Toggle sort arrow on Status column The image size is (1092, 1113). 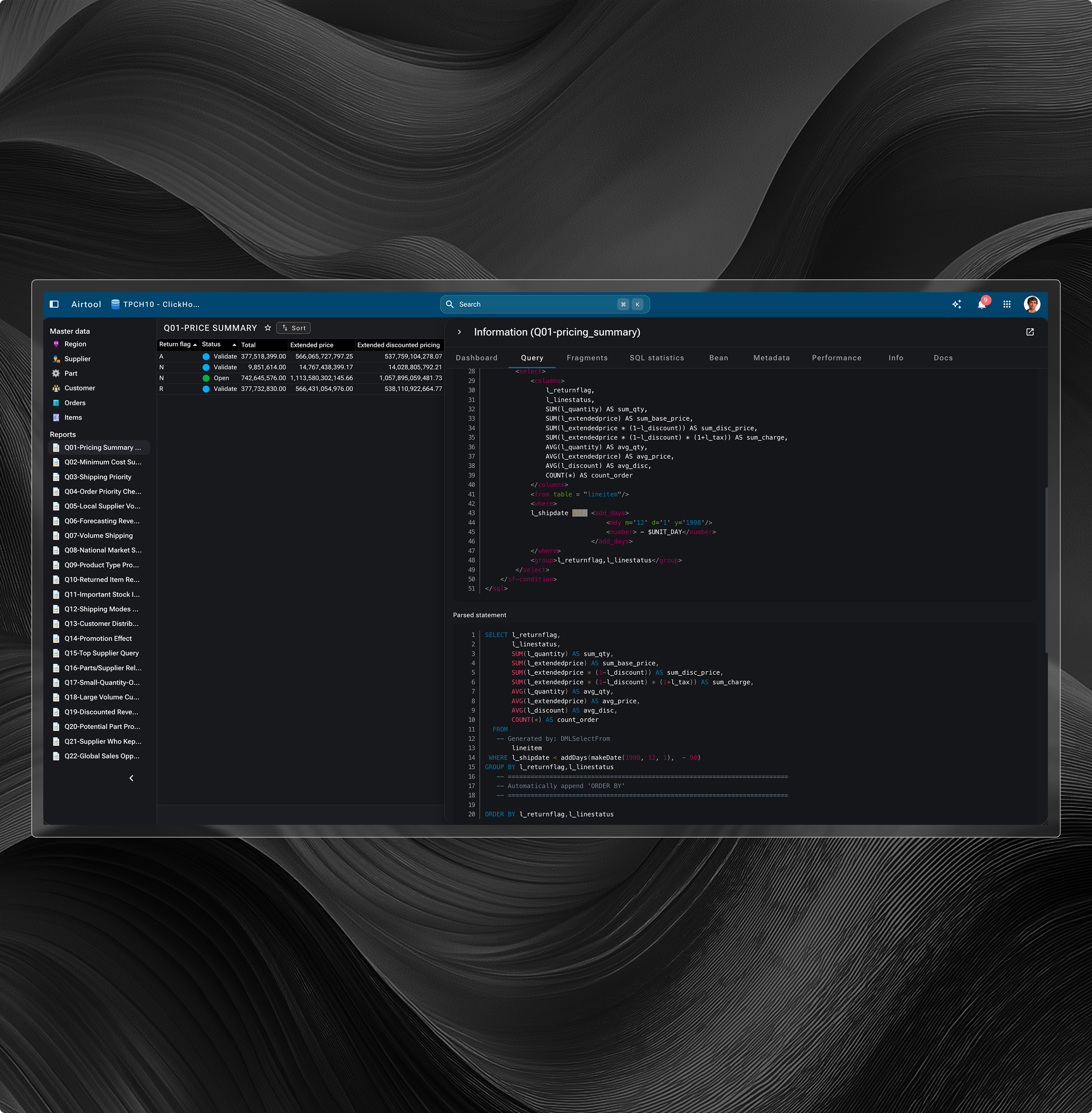point(234,344)
